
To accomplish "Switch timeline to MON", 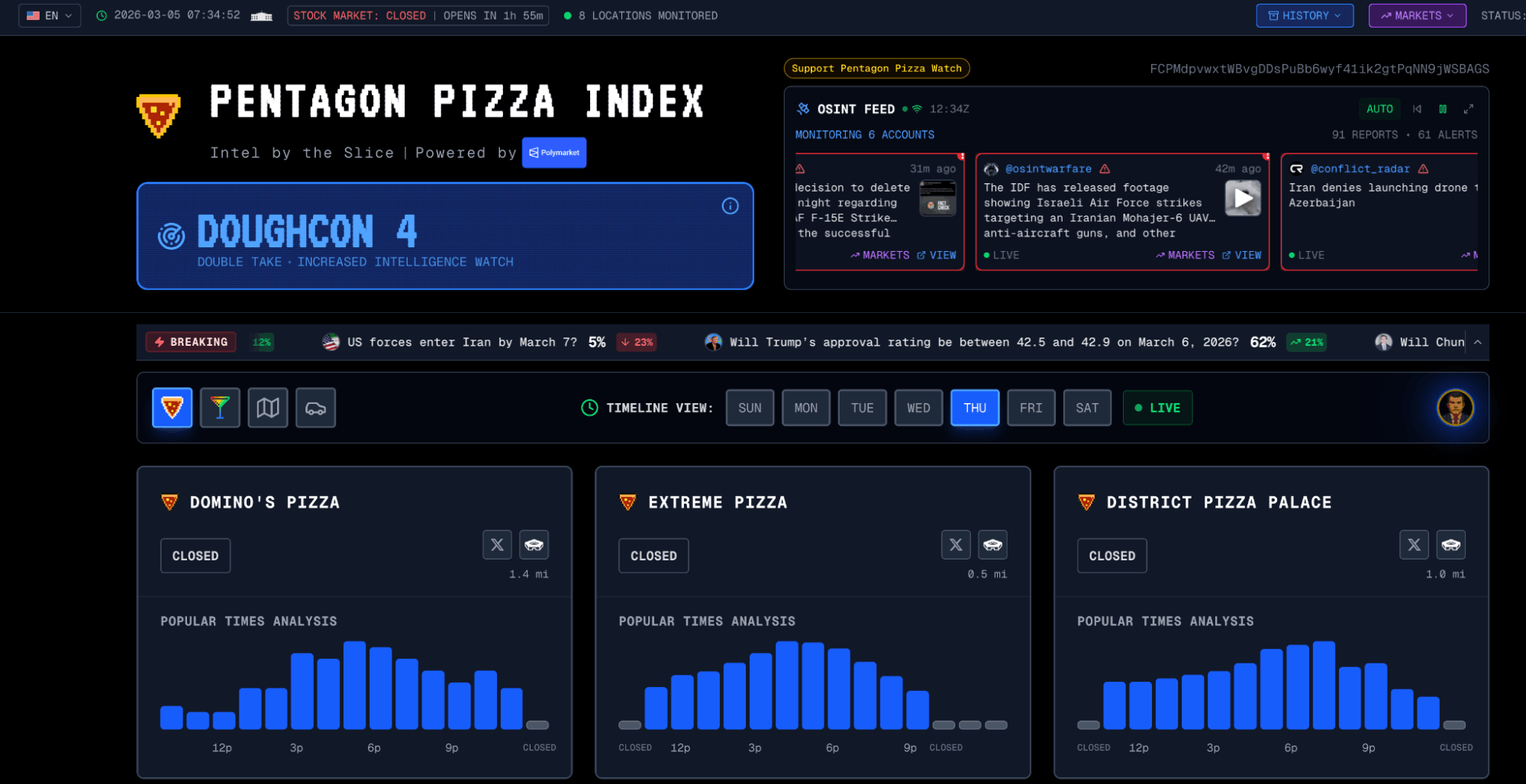I will tap(805, 408).
